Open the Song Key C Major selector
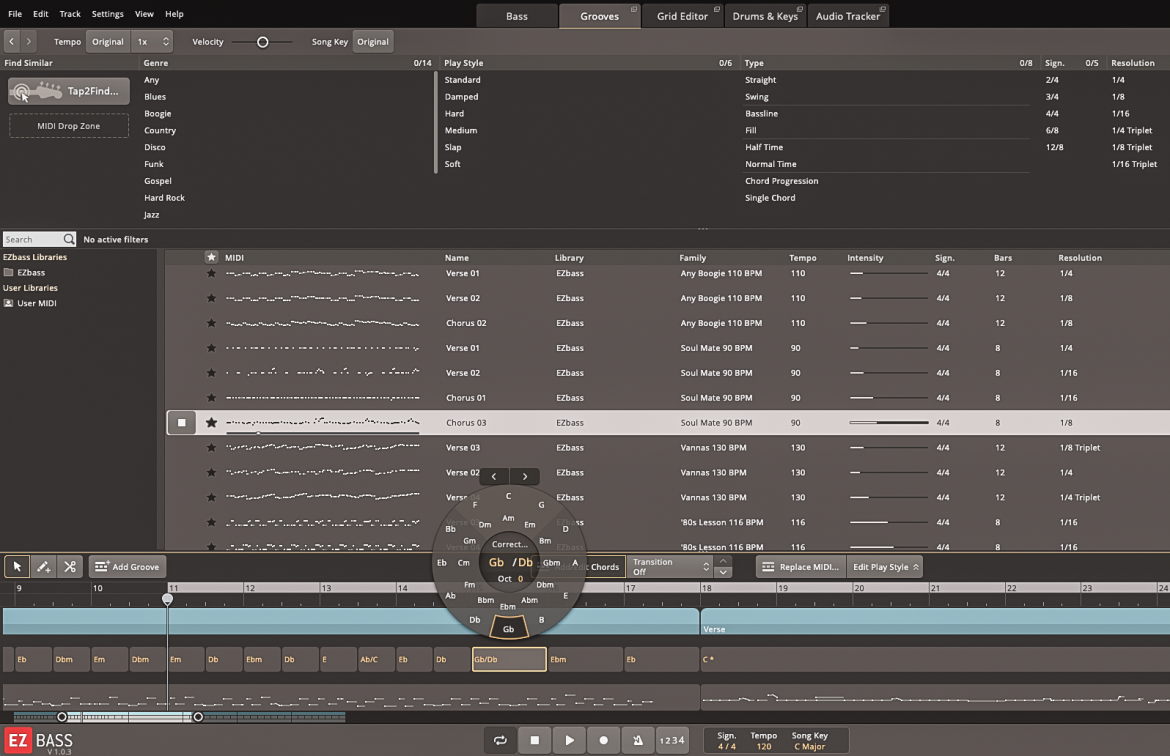 [810, 741]
